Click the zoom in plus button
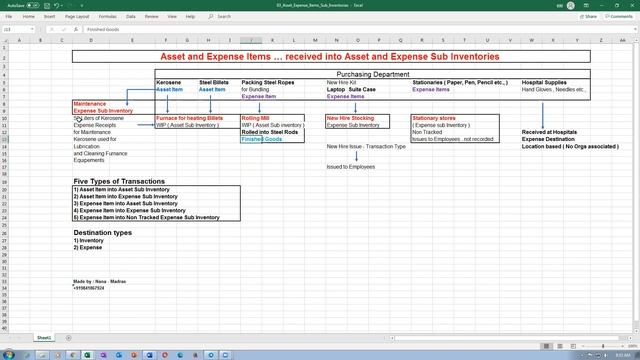 coord(622,346)
